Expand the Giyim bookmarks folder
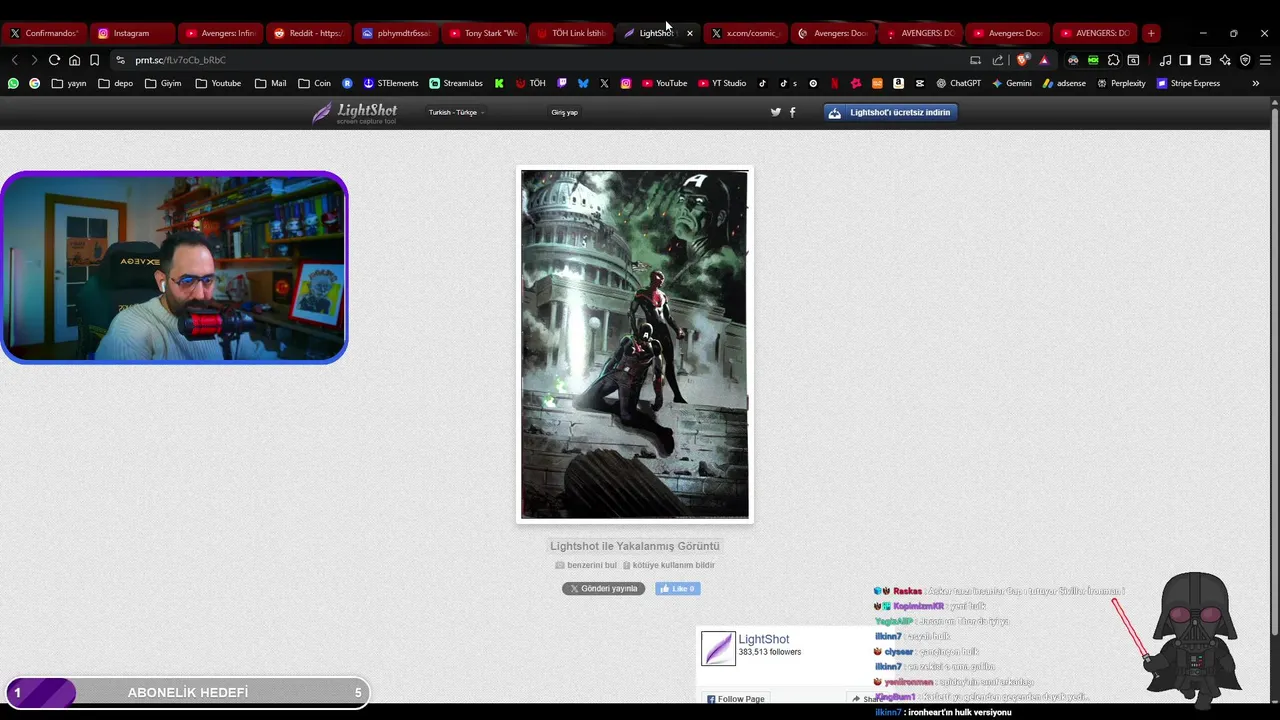Screen dimensions: 1280x720 [x=163, y=83]
